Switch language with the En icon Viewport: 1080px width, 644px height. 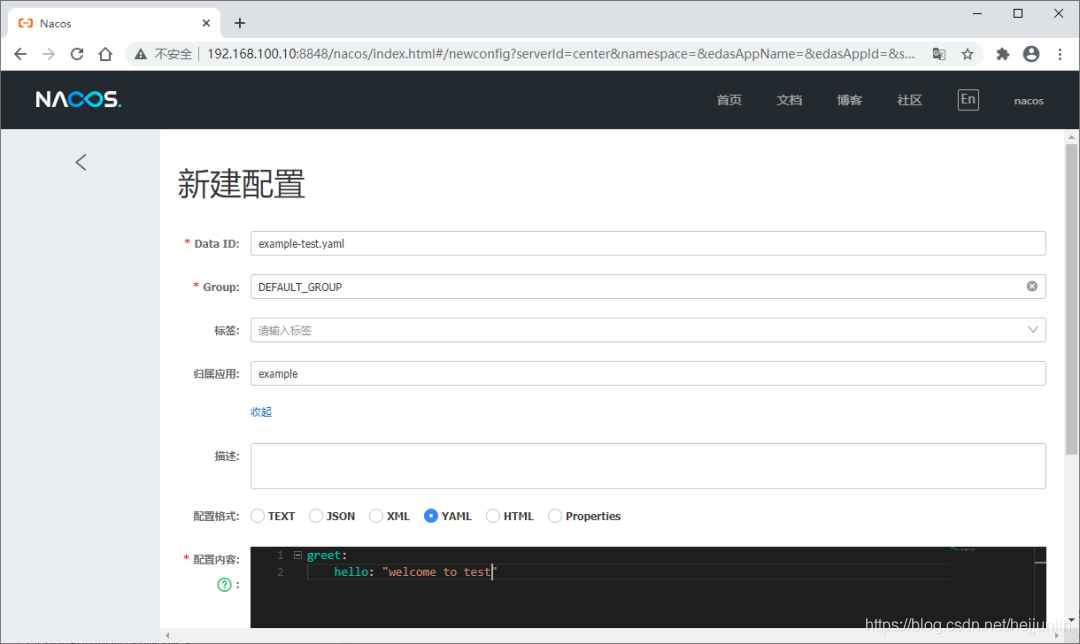pyautogui.click(x=967, y=99)
